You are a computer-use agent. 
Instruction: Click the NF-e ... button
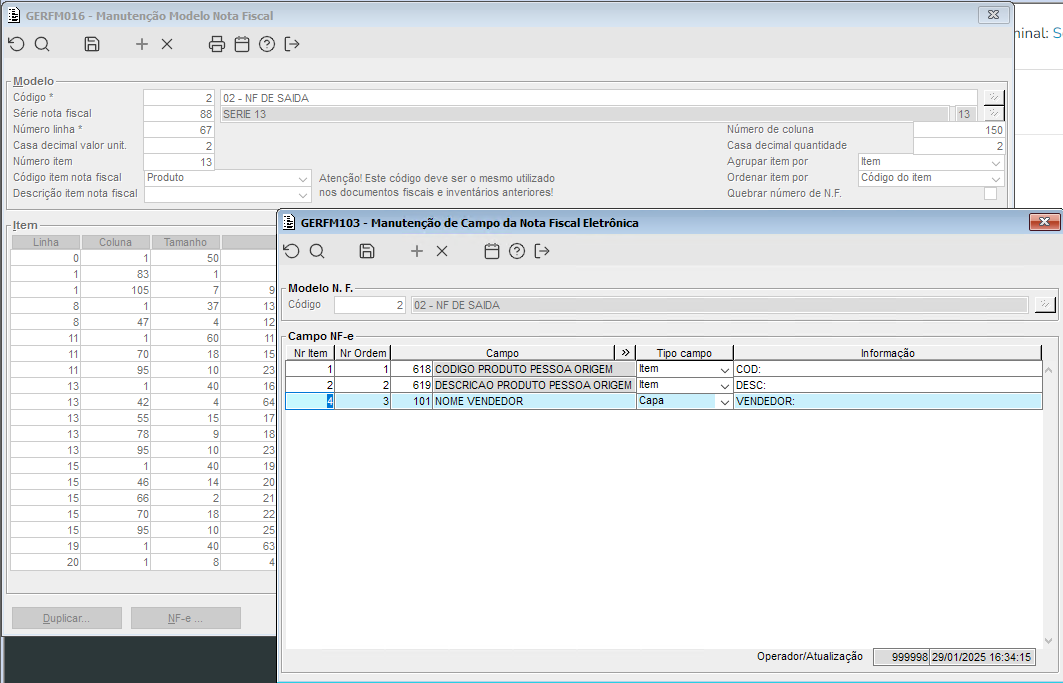(186, 618)
